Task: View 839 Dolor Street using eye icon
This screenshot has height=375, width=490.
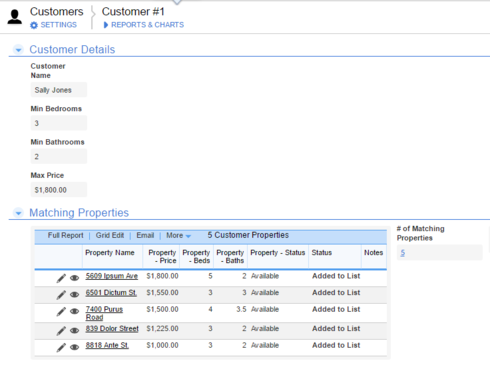Action: click(75, 330)
